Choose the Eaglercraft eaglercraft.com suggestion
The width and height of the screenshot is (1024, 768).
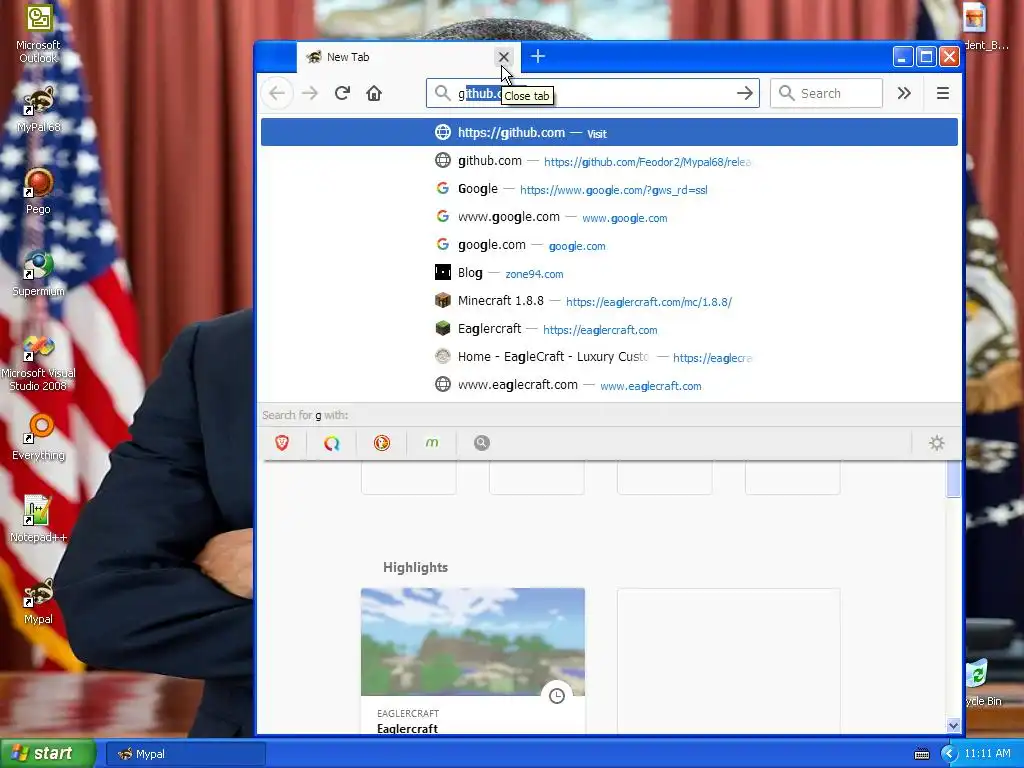coord(609,329)
